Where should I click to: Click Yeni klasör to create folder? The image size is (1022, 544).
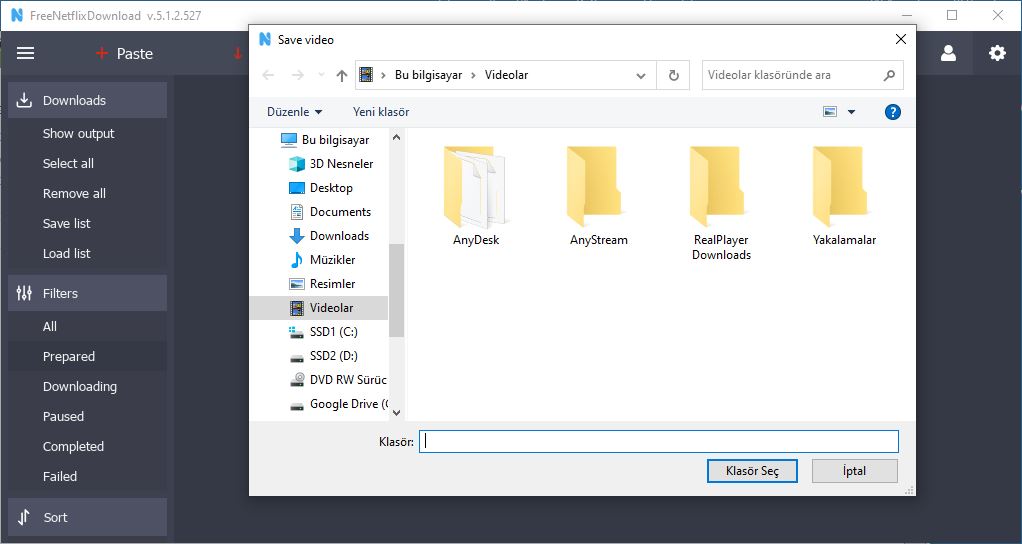click(381, 112)
